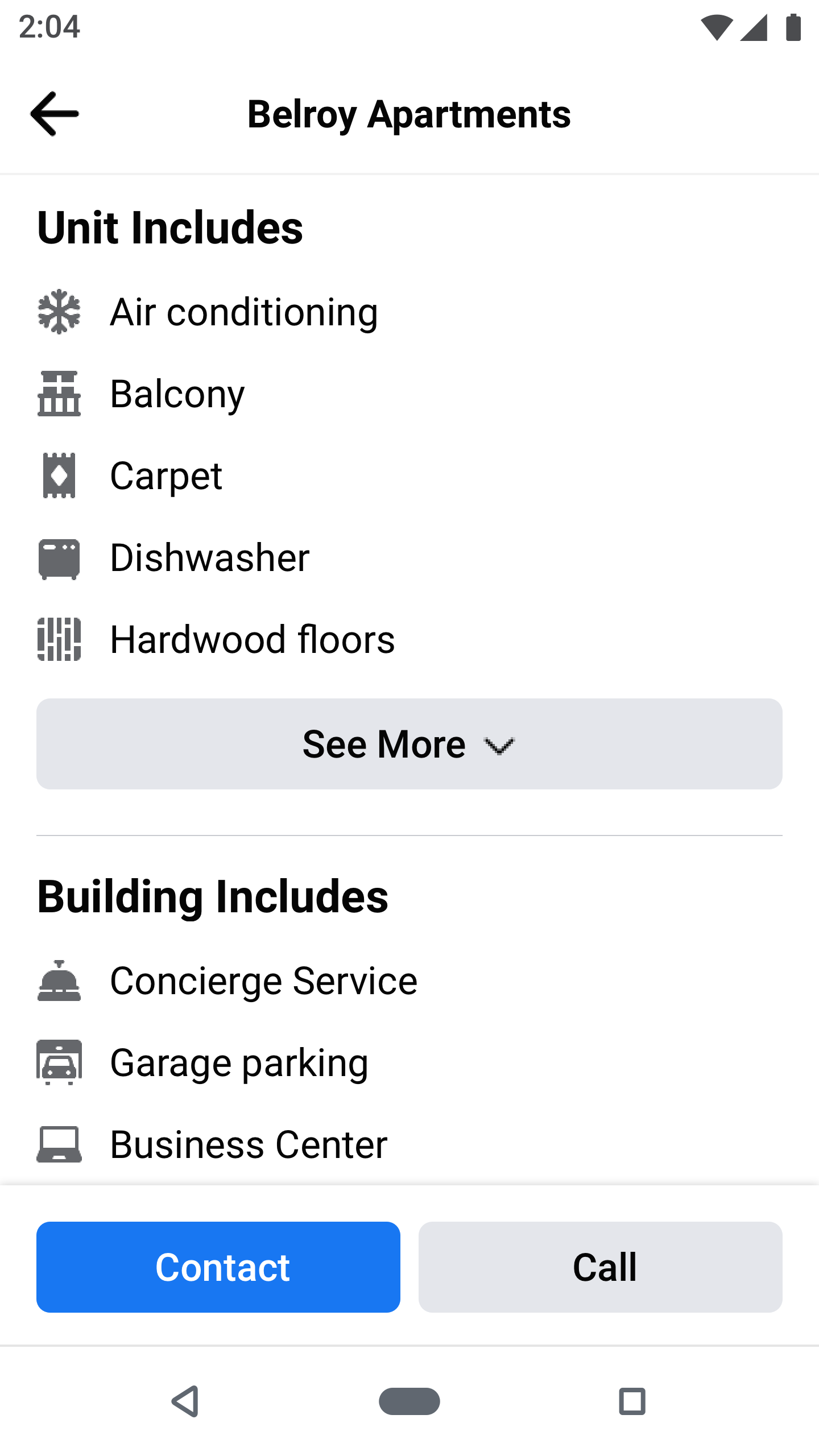
Task: Tap the See More chevron arrow
Action: click(x=499, y=746)
